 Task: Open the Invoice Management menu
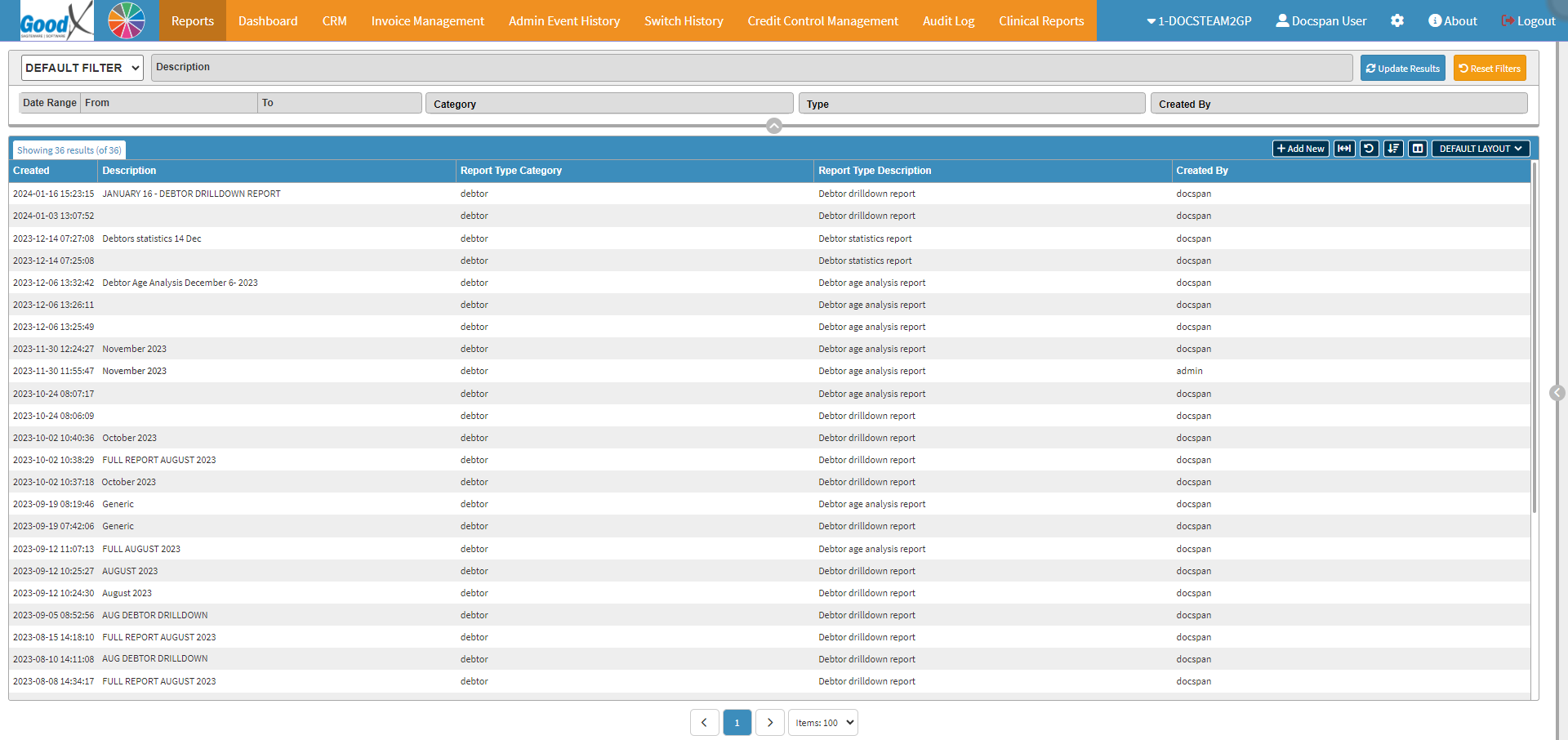[427, 21]
